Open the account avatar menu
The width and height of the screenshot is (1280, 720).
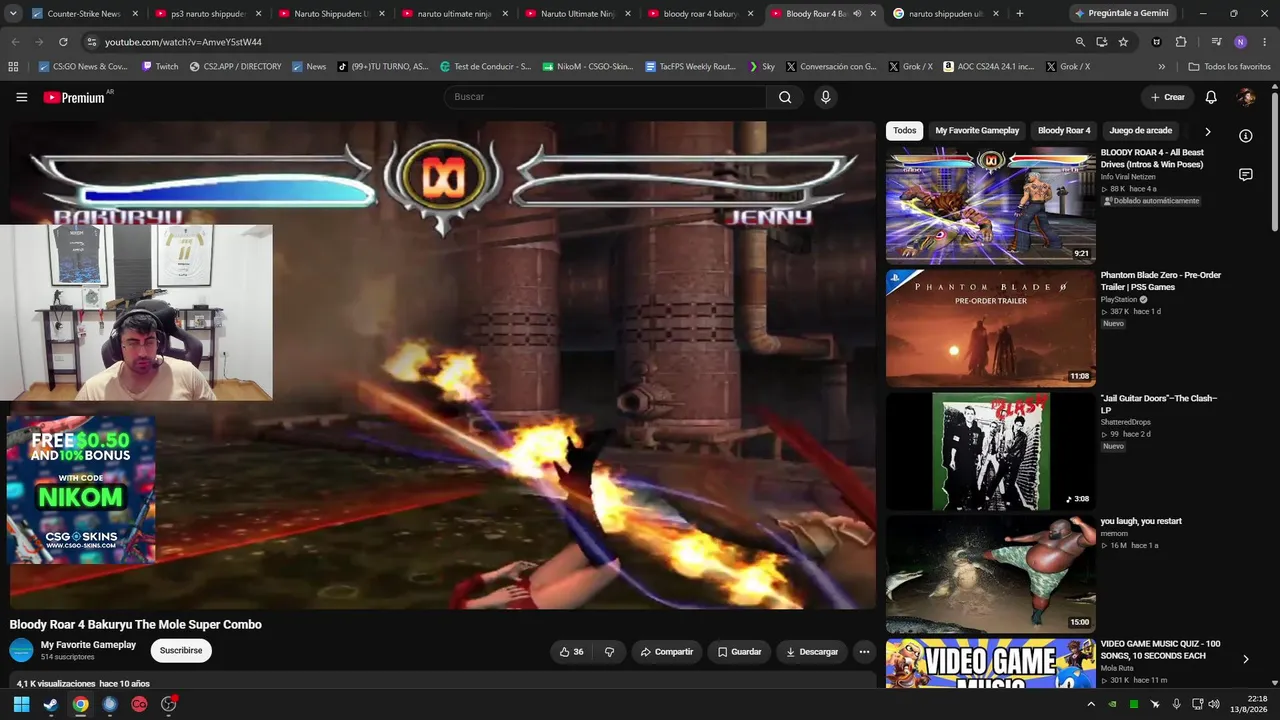click(x=1246, y=97)
